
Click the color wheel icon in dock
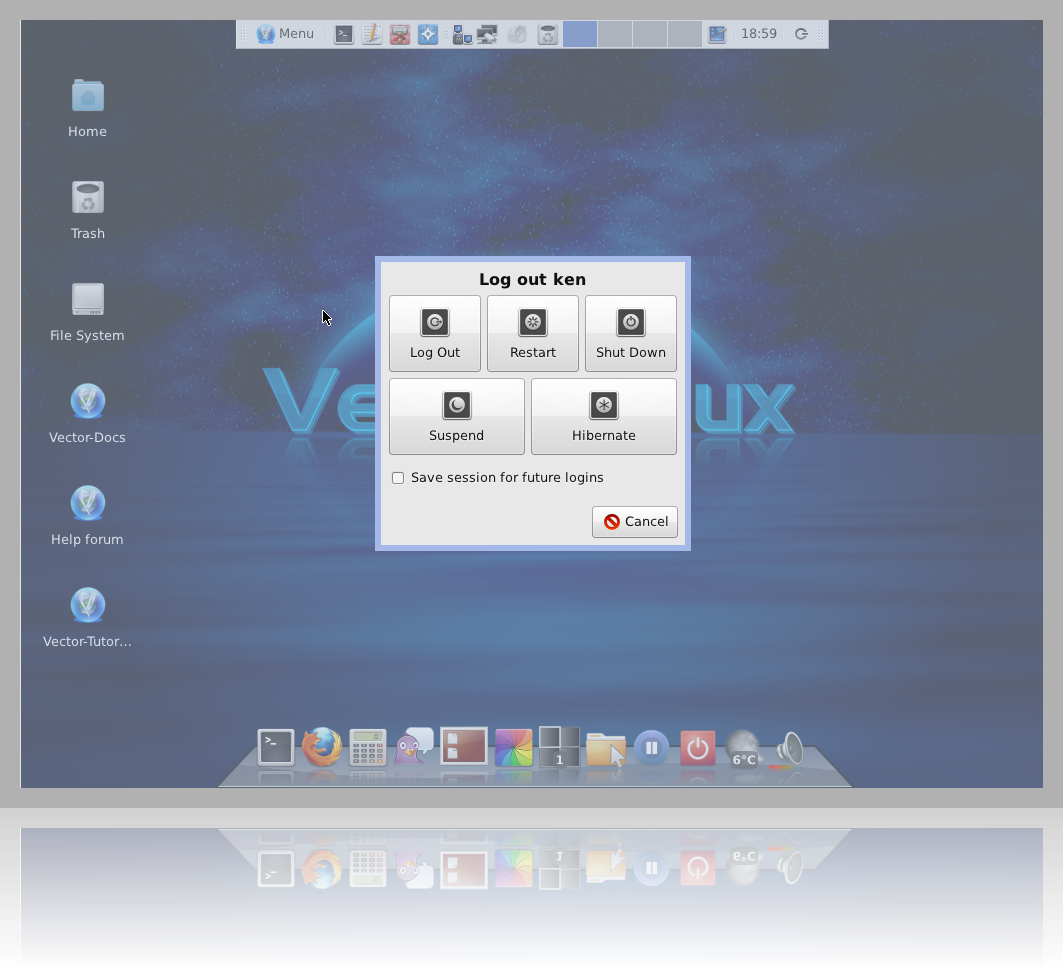514,747
